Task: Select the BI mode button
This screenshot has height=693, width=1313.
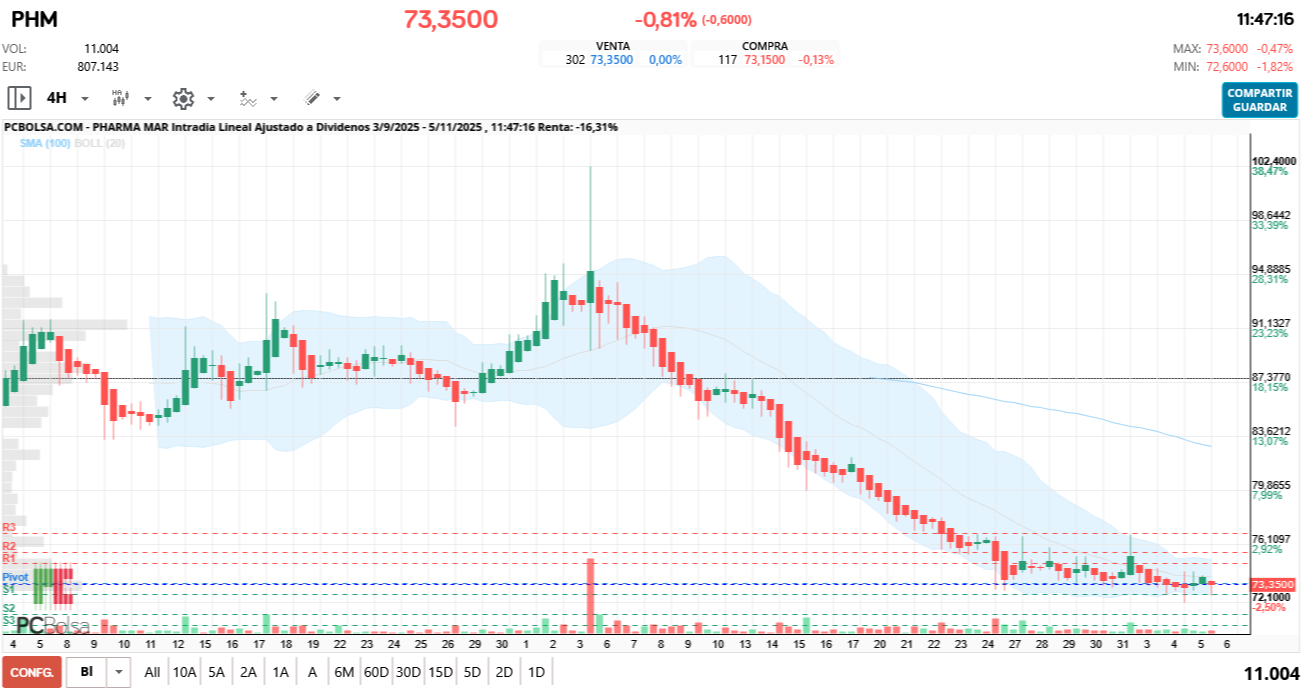Action: click(86, 672)
